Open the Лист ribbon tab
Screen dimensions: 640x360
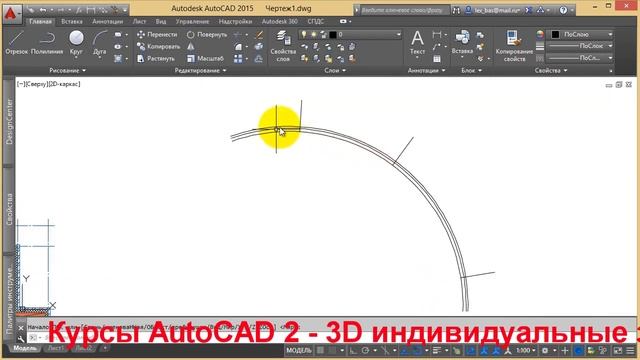(x=139, y=21)
